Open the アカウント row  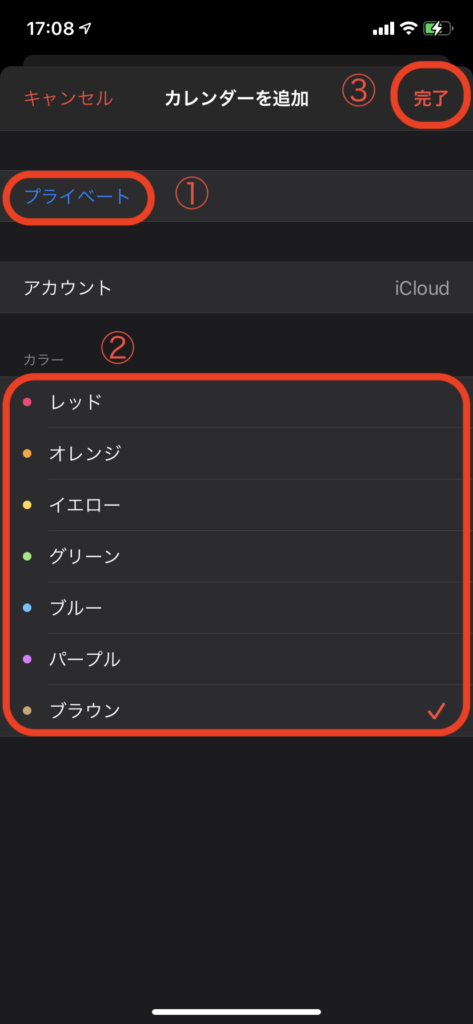click(236, 288)
